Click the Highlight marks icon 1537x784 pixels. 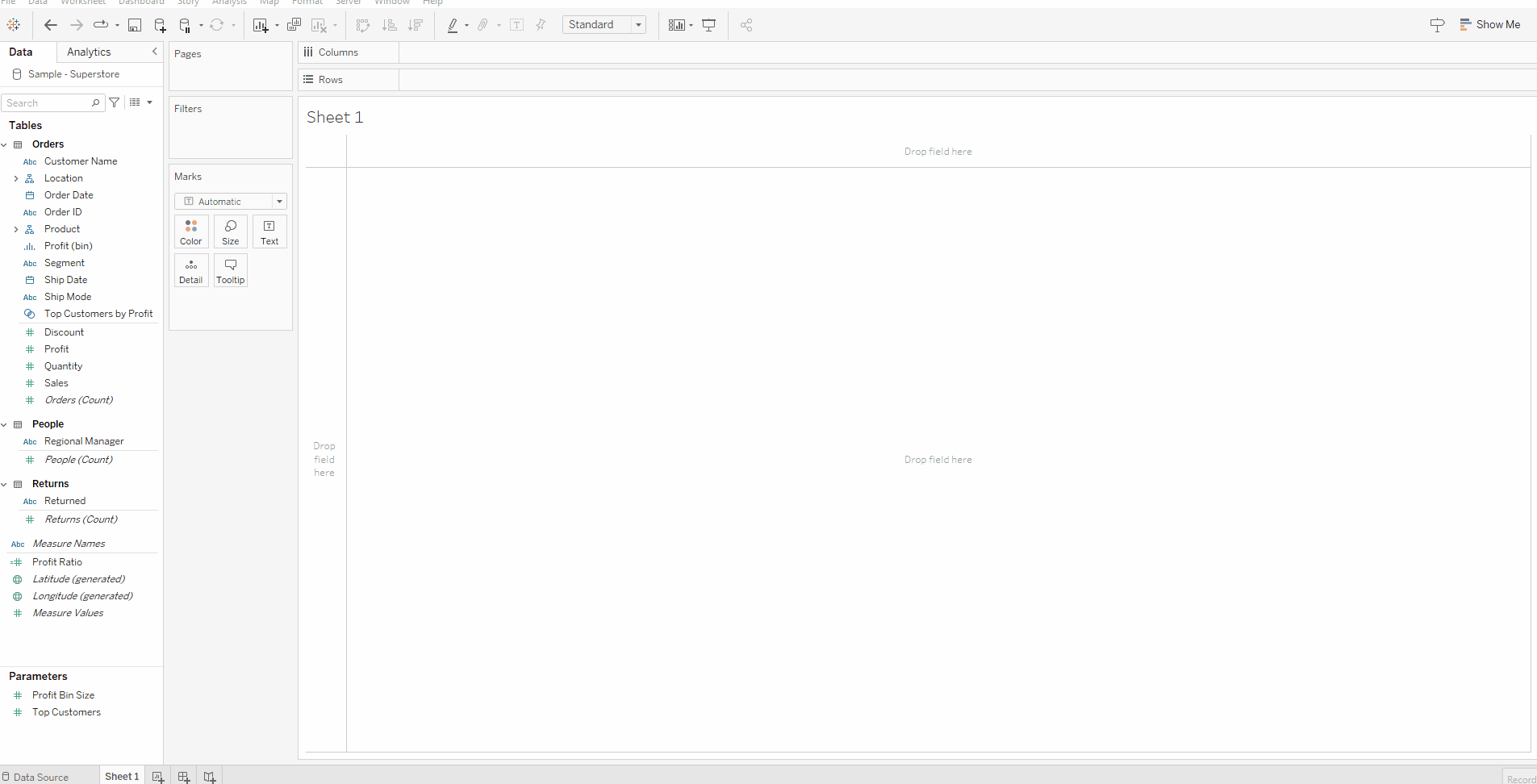coord(453,25)
